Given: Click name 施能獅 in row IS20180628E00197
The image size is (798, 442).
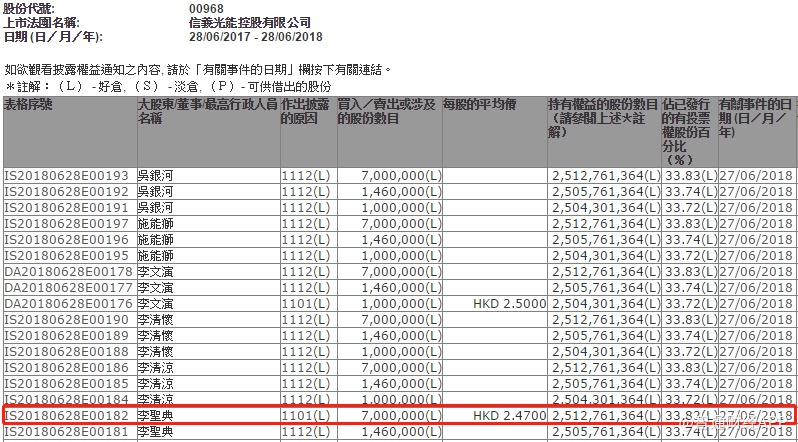Looking at the screenshot, I should pyautogui.click(x=155, y=224).
